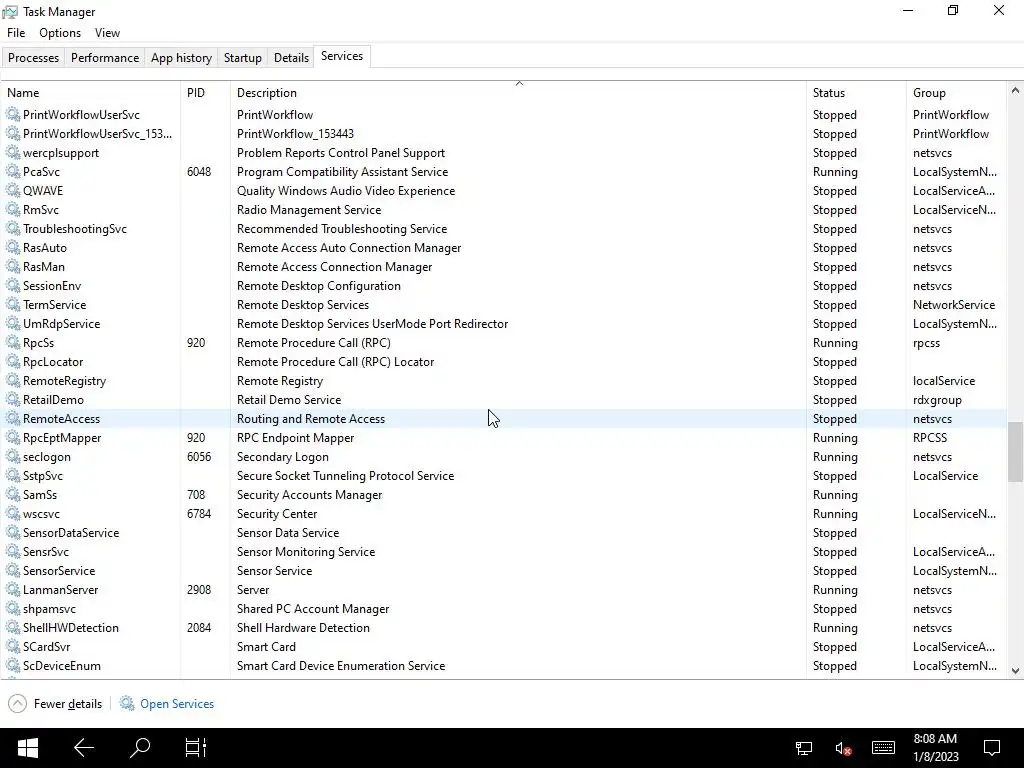Click the gear icon next to wscsvc

tap(13, 514)
